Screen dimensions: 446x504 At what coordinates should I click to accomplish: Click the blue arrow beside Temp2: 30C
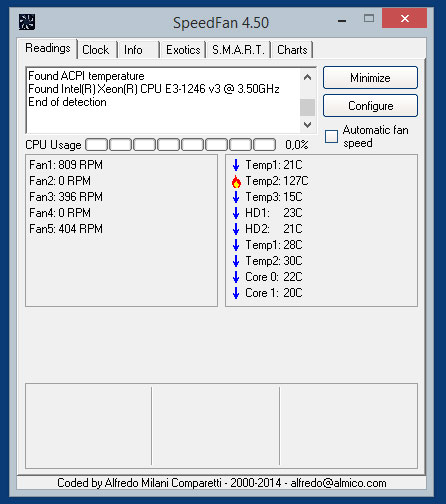[236, 261]
